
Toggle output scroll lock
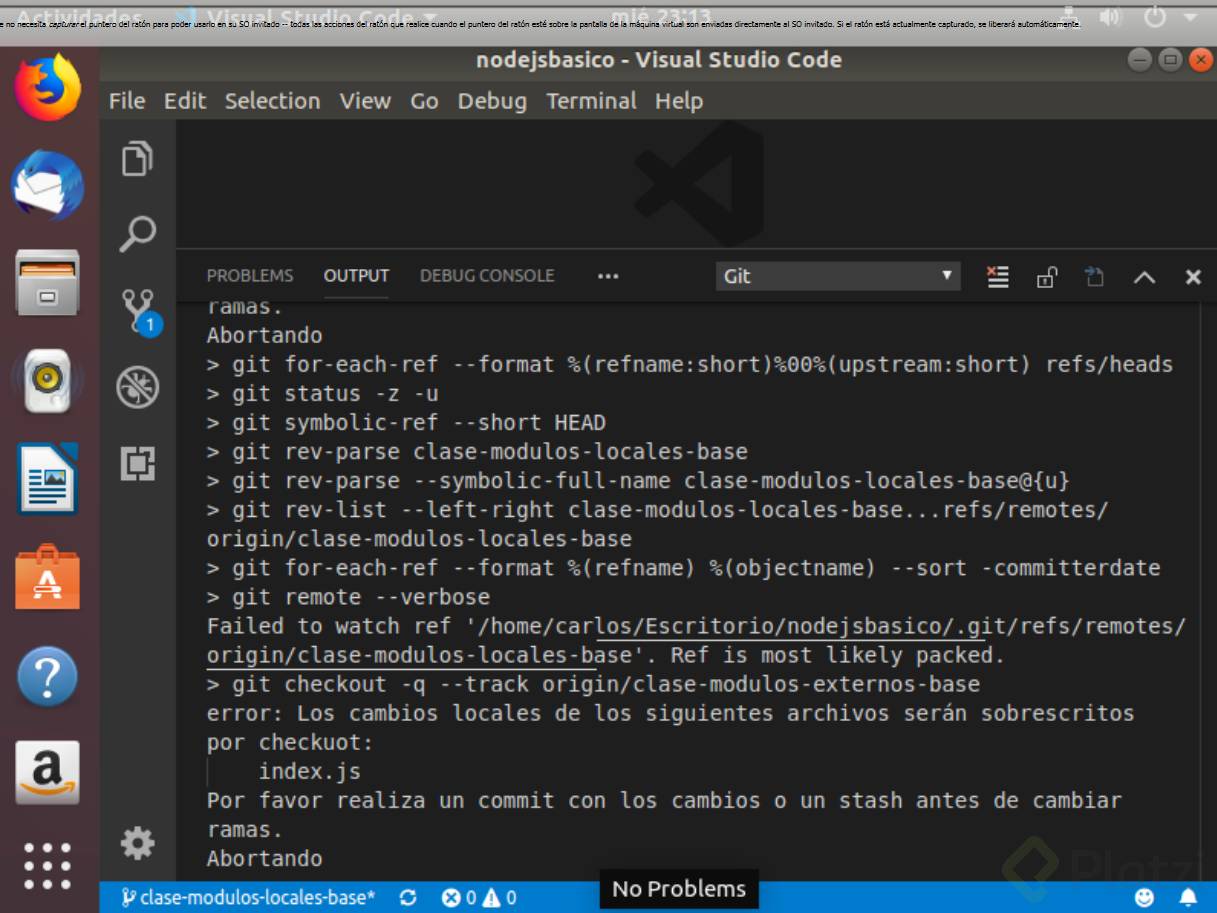click(x=1046, y=277)
